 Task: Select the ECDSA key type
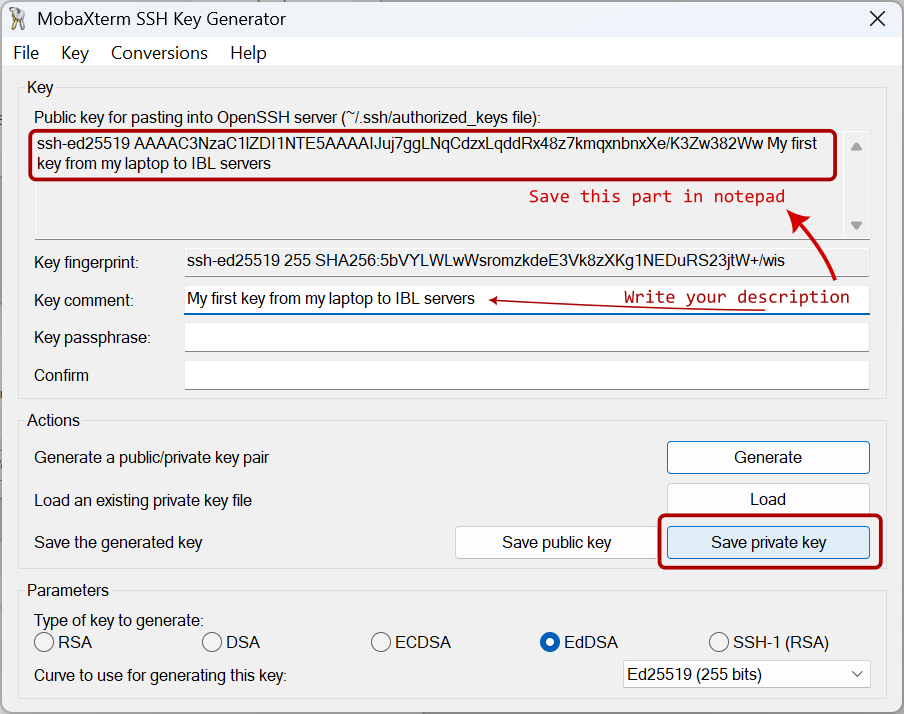pyautogui.click(x=410, y=642)
